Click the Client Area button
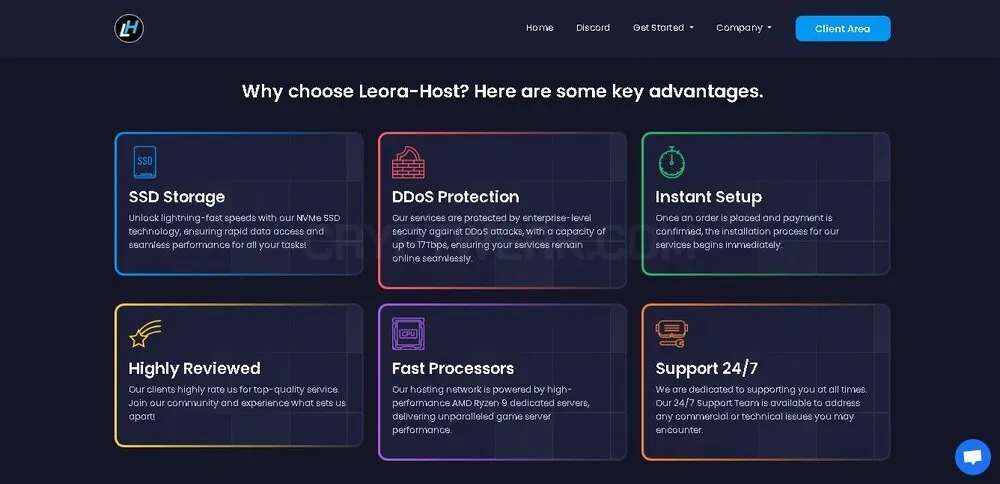1000x484 pixels. click(x=842, y=29)
